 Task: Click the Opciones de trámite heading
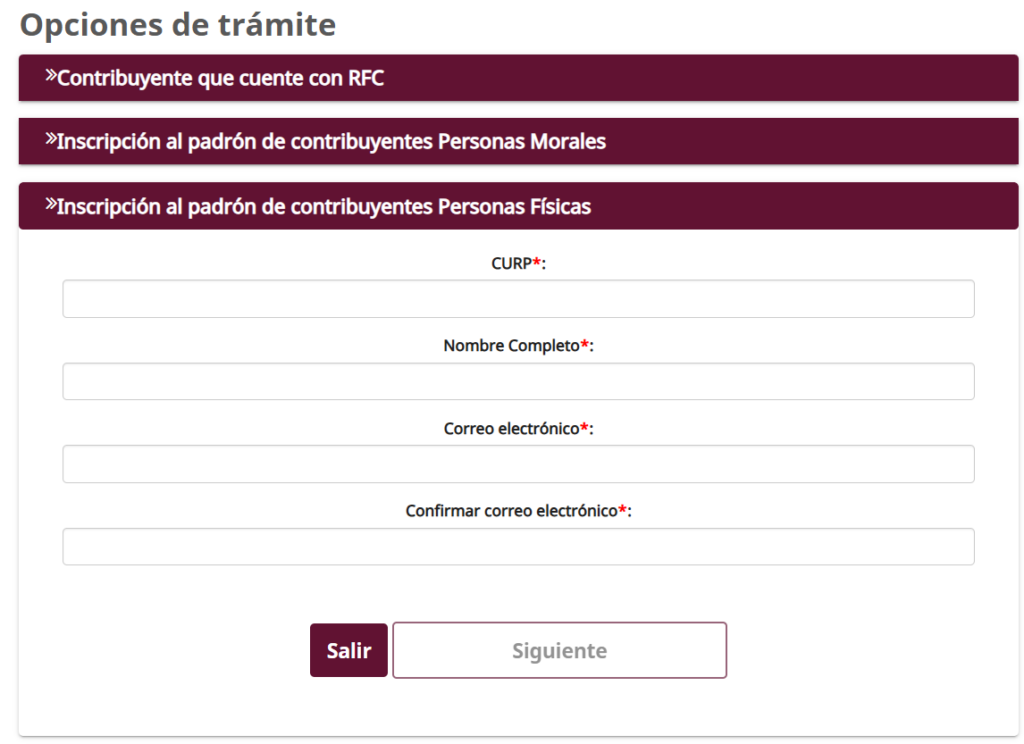[x=178, y=25]
